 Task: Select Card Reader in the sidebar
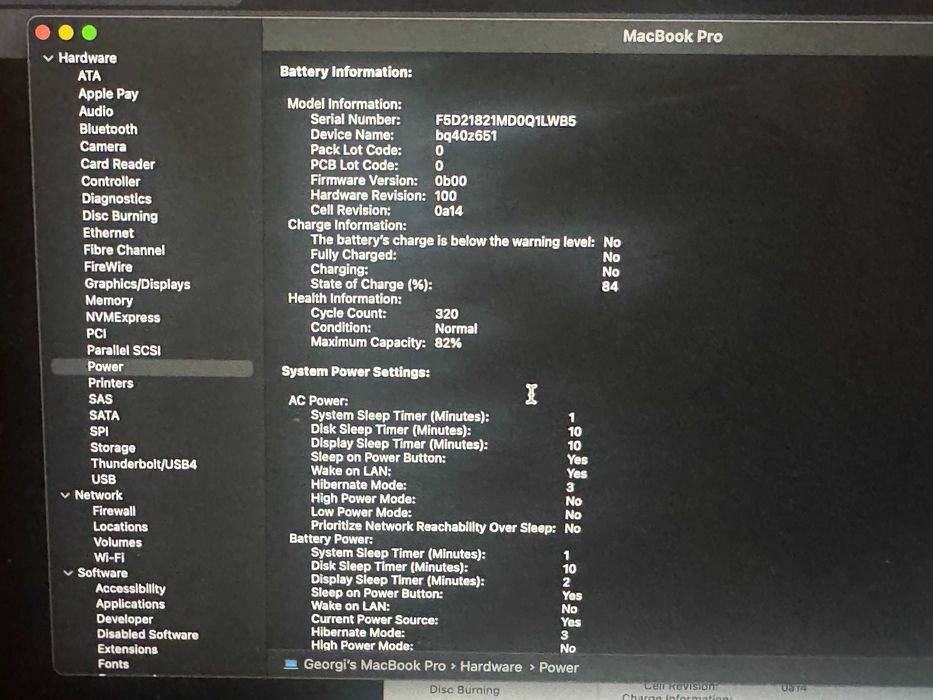pyautogui.click(x=118, y=164)
